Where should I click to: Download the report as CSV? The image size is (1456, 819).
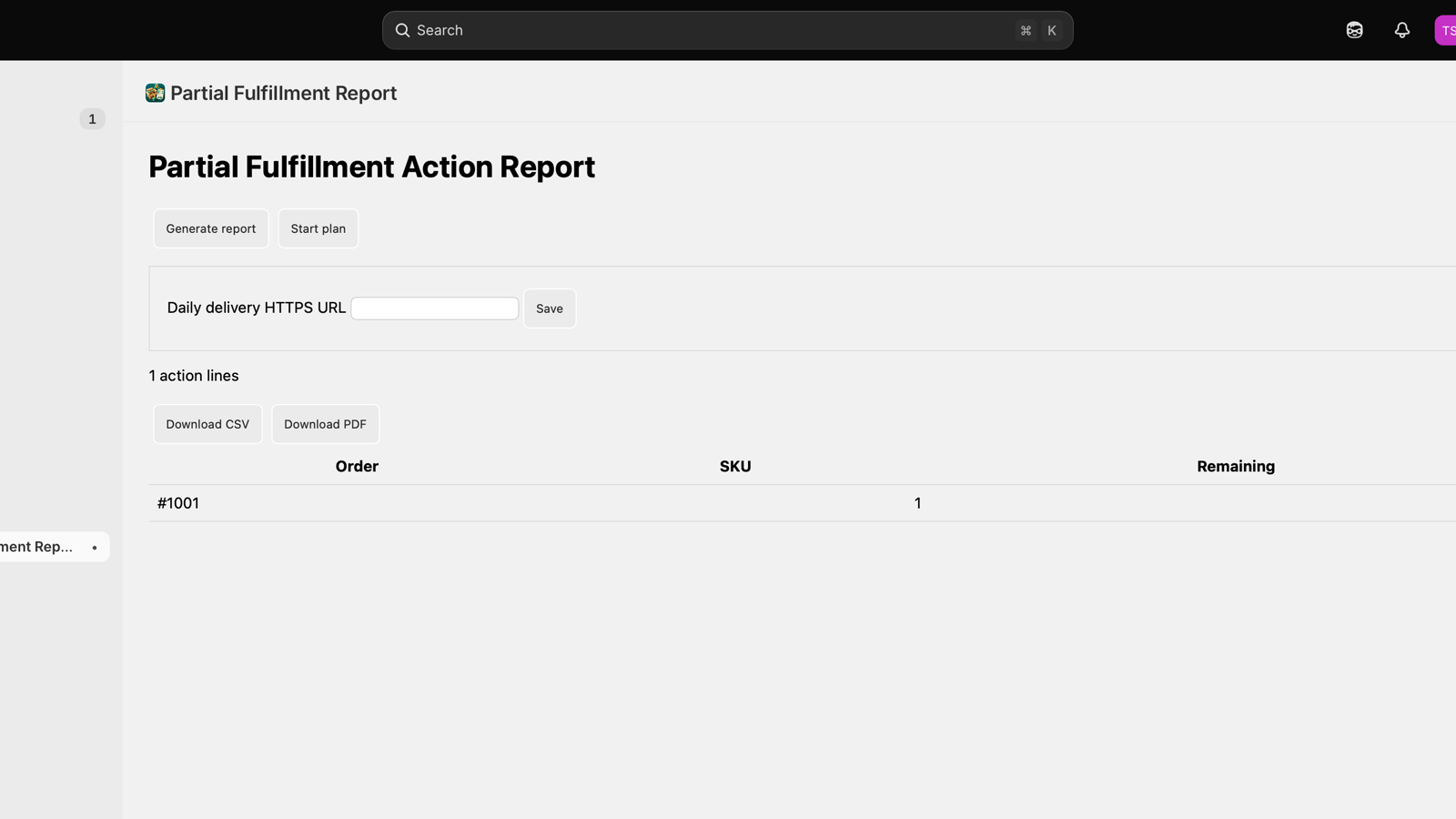[x=207, y=424]
